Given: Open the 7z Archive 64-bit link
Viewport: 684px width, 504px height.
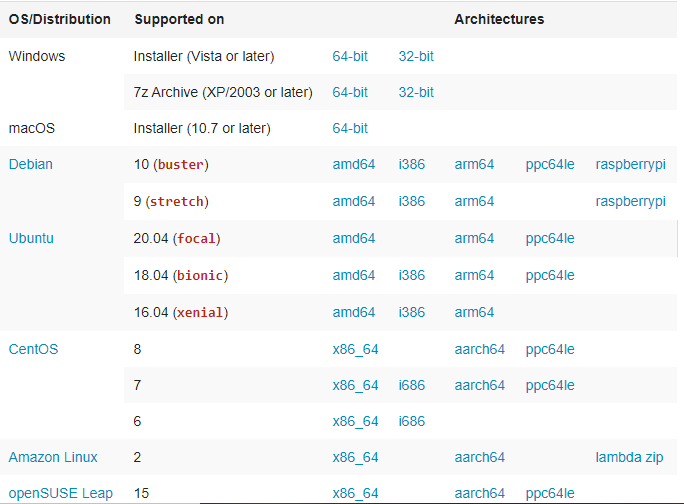Looking at the screenshot, I should [350, 92].
